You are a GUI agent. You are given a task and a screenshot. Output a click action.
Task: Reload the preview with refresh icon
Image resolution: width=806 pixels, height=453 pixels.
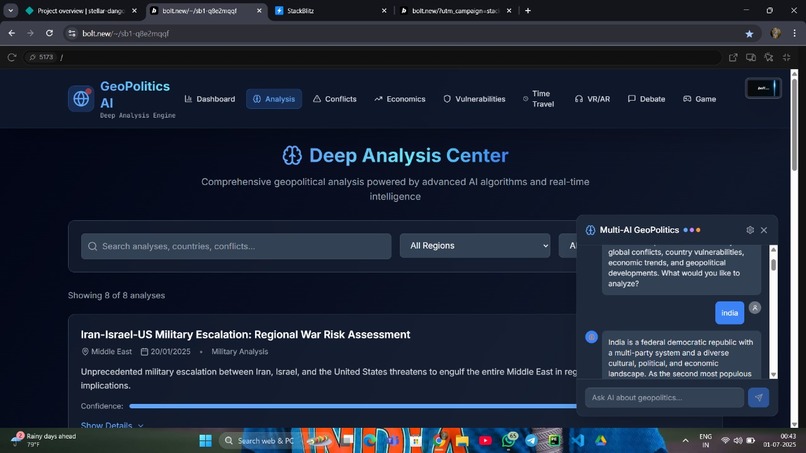(x=12, y=57)
